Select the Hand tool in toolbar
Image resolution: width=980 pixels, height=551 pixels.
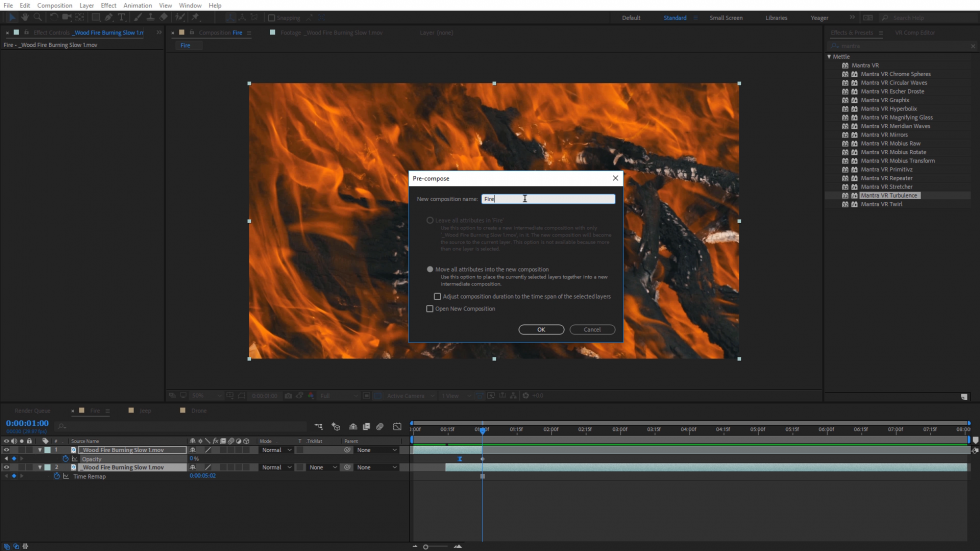click(x=23, y=17)
